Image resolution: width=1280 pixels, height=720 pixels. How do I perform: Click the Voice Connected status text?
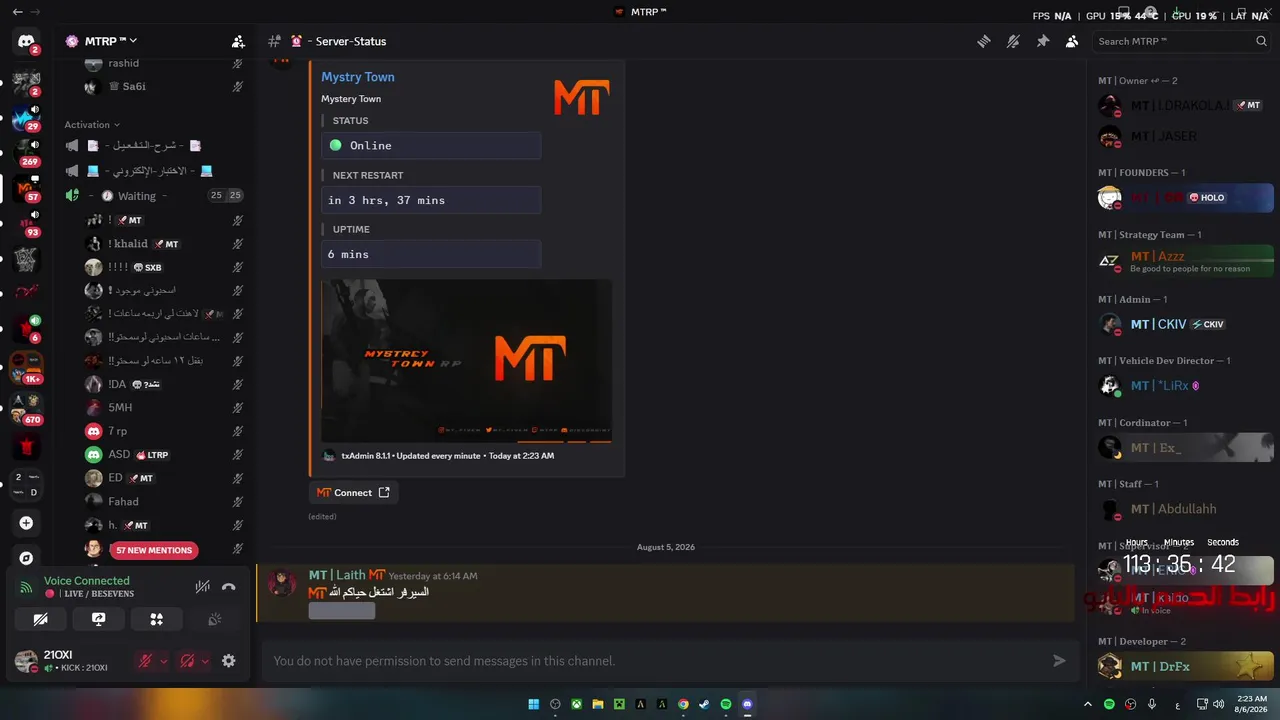(x=87, y=581)
